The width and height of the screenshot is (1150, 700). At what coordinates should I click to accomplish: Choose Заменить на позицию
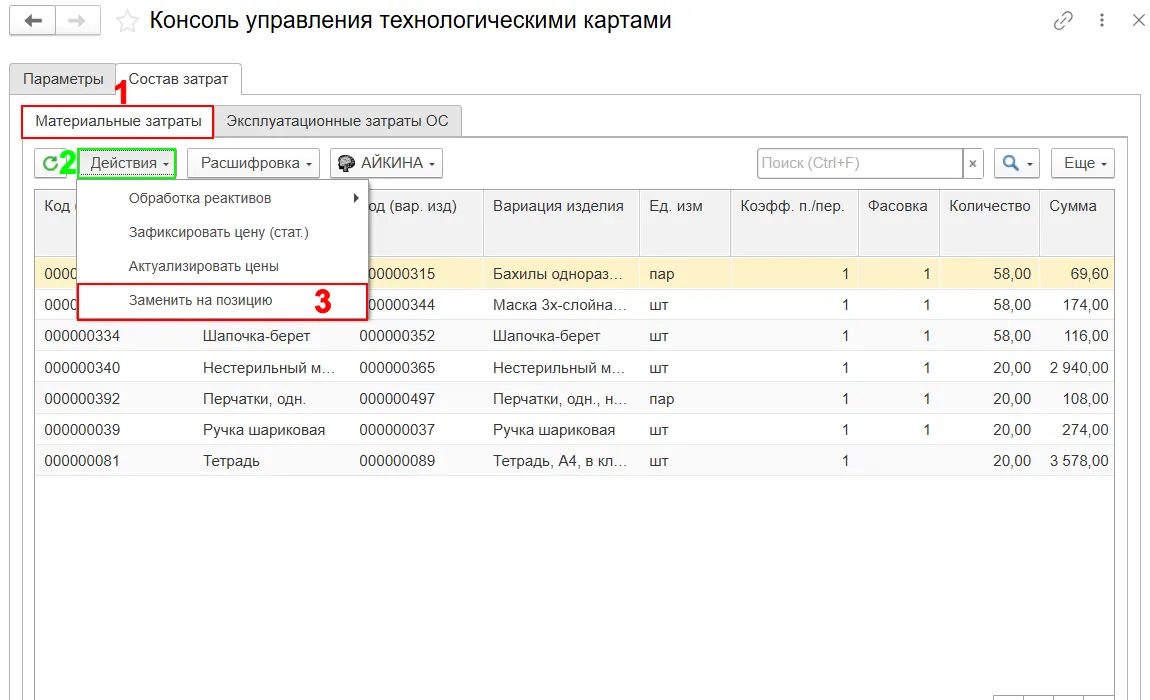pyautogui.click(x=222, y=301)
